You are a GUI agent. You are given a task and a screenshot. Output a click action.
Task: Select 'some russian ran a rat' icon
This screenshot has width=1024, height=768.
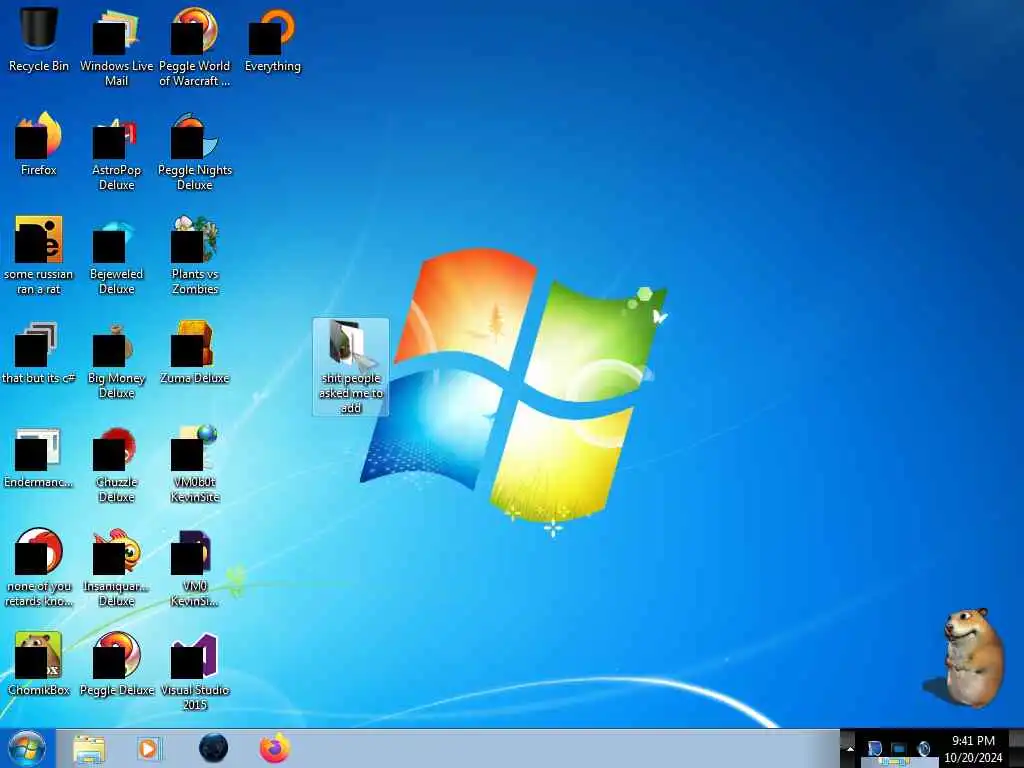pyautogui.click(x=39, y=255)
